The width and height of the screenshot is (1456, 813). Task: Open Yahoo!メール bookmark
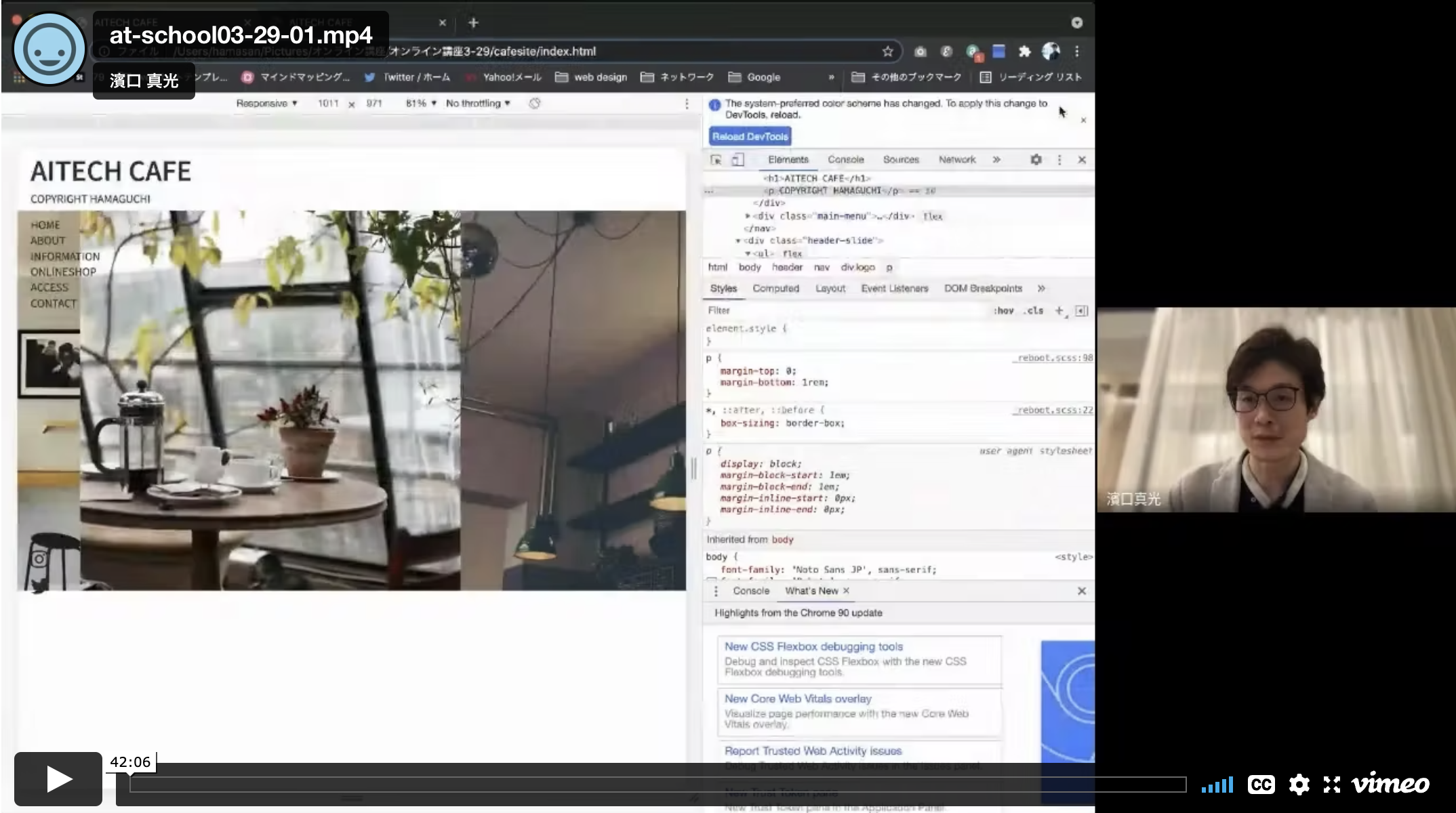point(504,77)
